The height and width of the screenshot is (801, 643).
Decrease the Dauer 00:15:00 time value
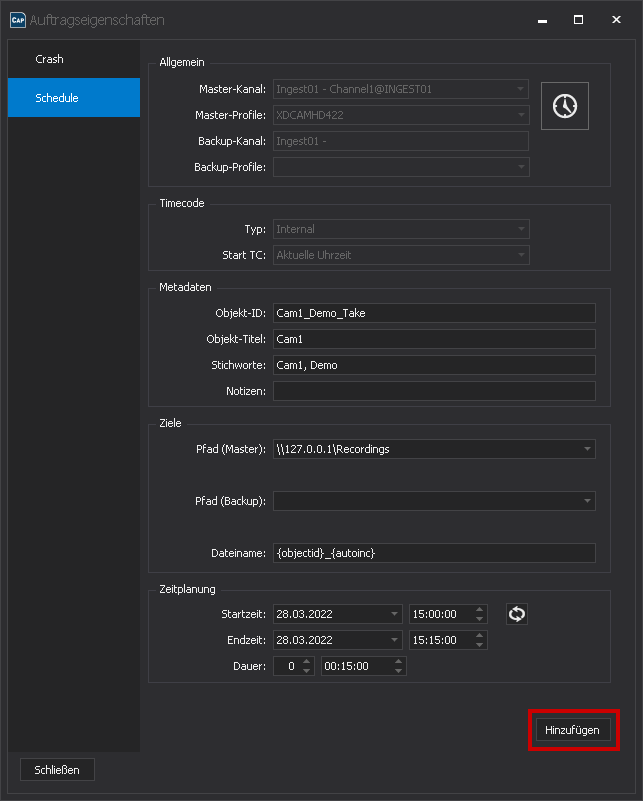point(398,671)
